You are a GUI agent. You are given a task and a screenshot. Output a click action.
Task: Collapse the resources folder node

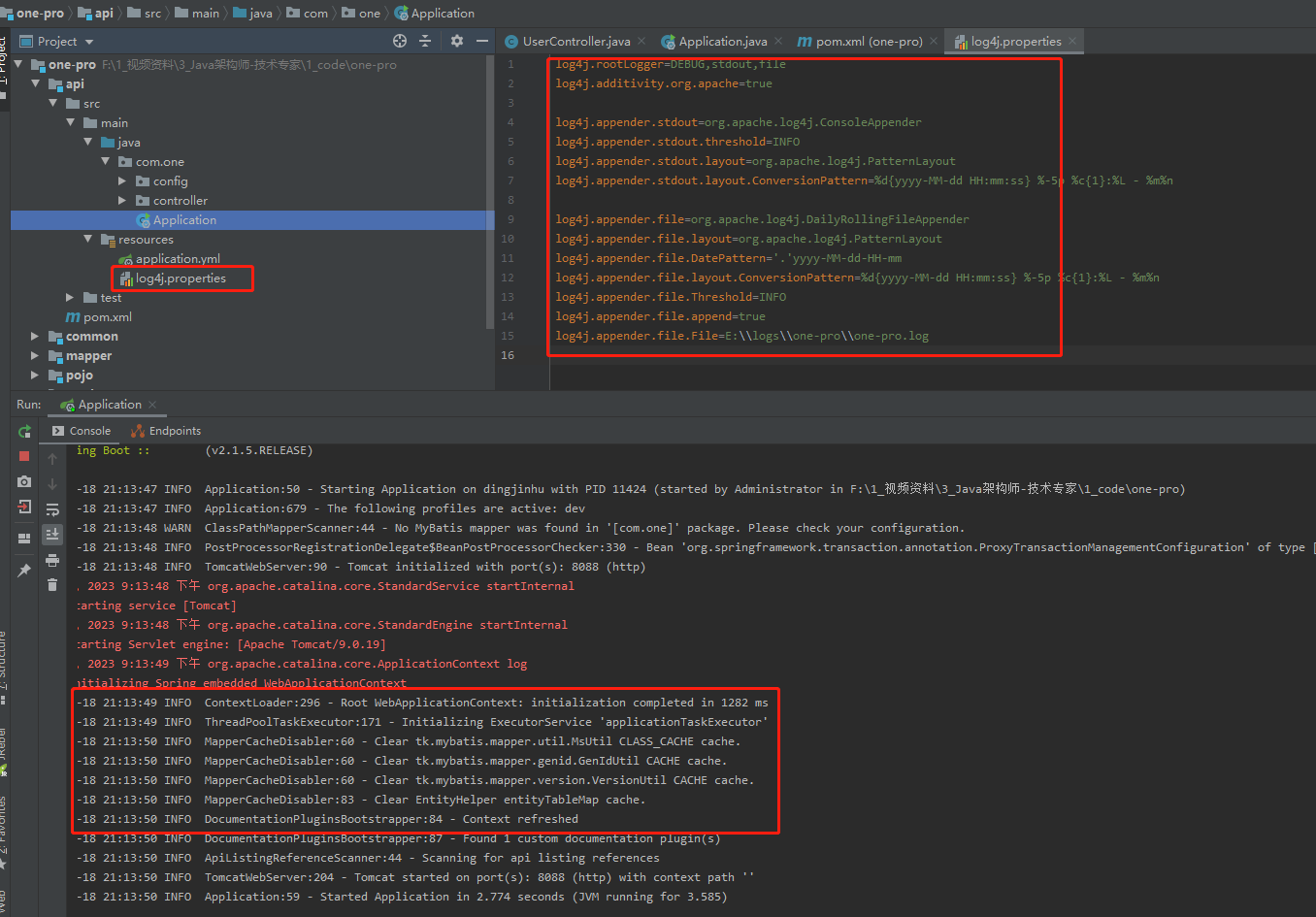pos(88,239)
